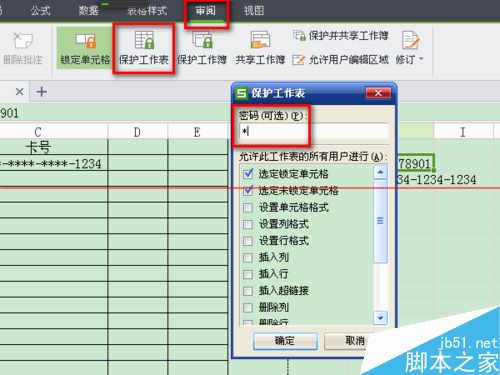The height and width of the screenshot is (375, 500).
Task: Open the Review (审阅) ribbon tab
Action: [206, 11]
